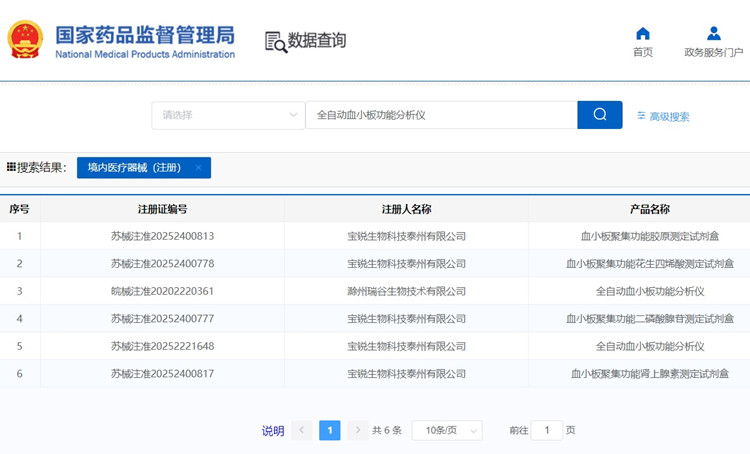Open 高级搜索 advanced search link
The image size is (750, 454).
click(669, 117)
